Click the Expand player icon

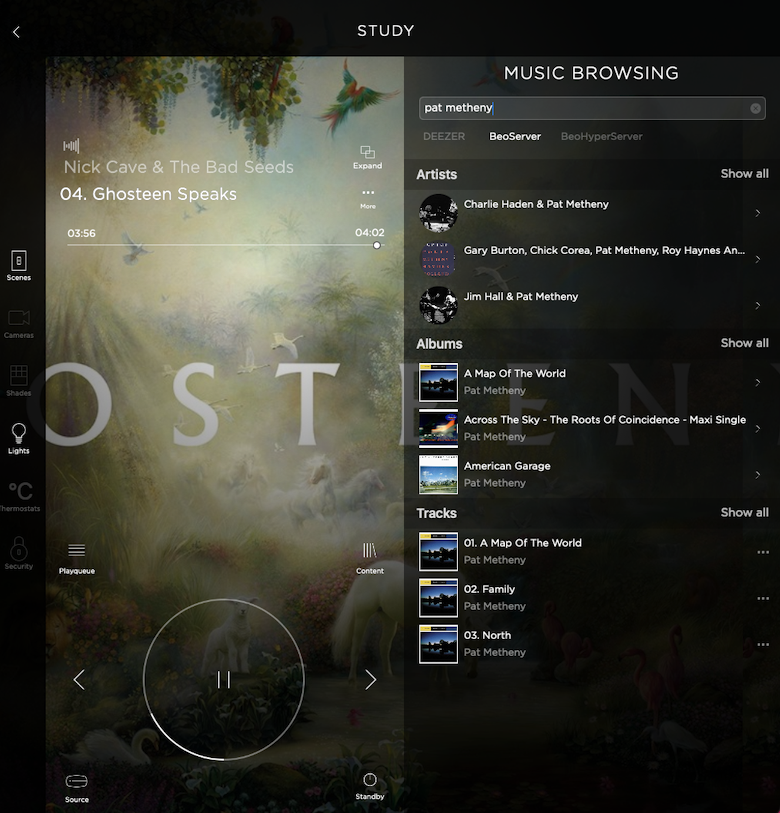367,155
